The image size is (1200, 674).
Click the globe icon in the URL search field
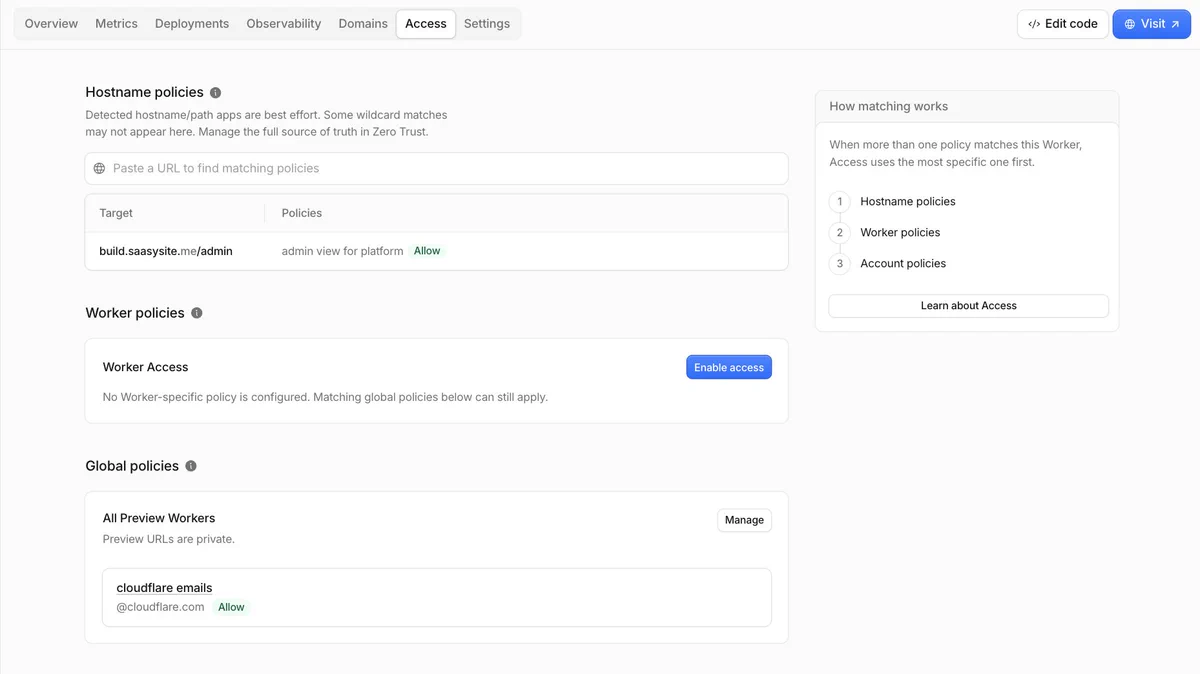click(x=99, y=168)
